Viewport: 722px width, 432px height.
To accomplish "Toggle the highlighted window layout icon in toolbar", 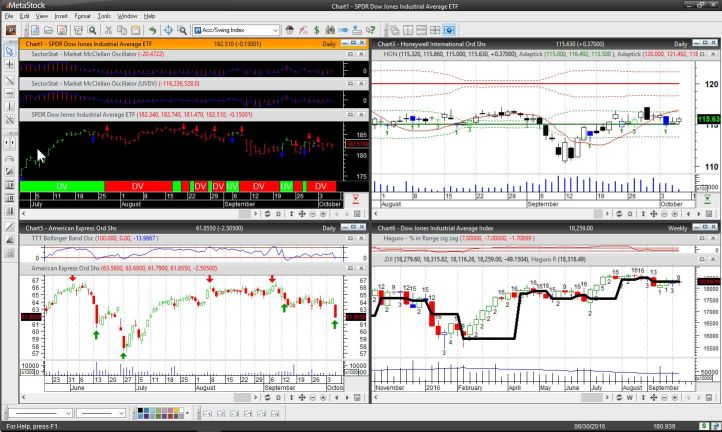I will 449,30.
